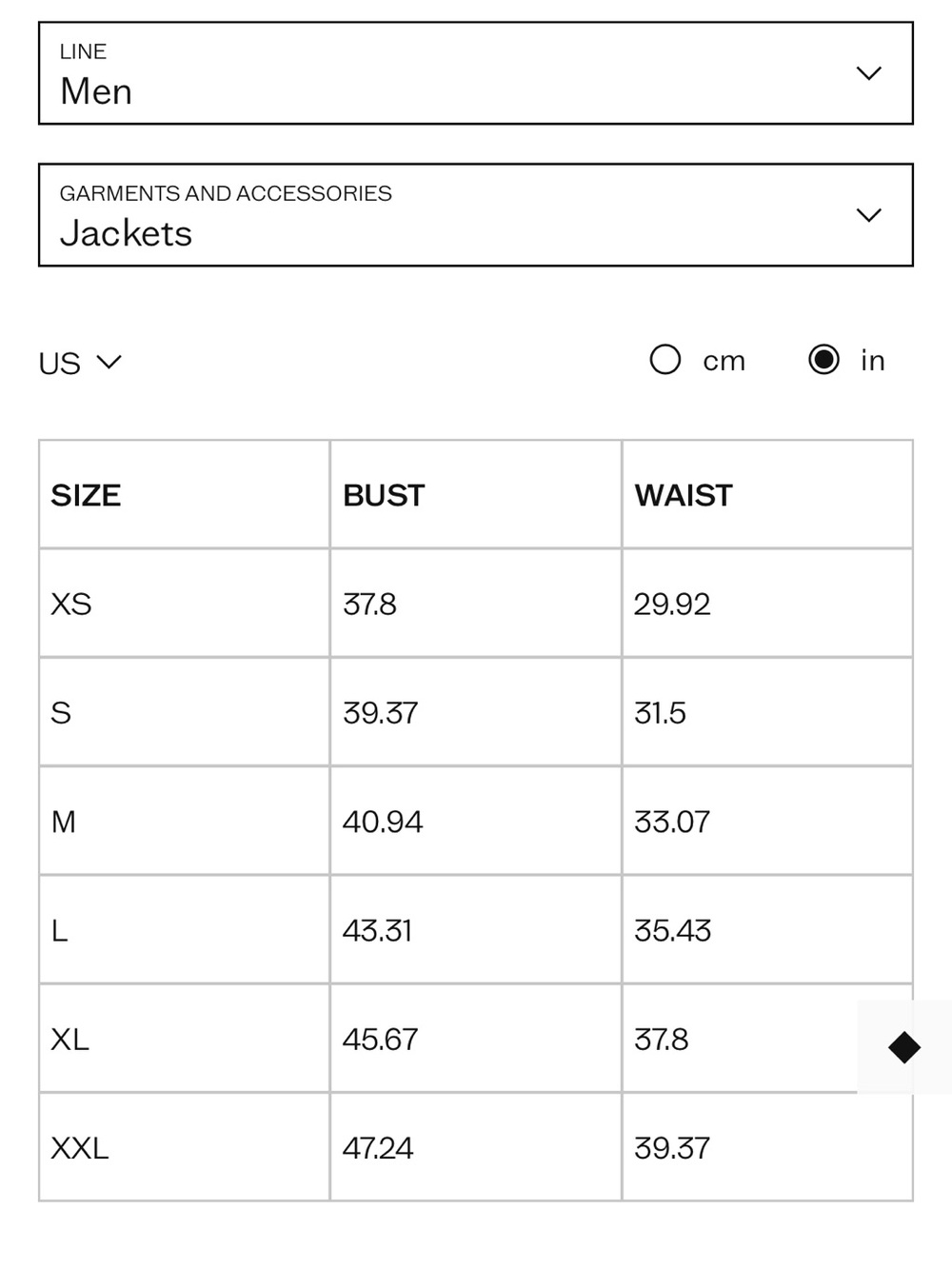Select the in unit radio button
Image resolution: width=952 pixels, height=1269 pixels.
pyautogui.click(x=823, y=360)
